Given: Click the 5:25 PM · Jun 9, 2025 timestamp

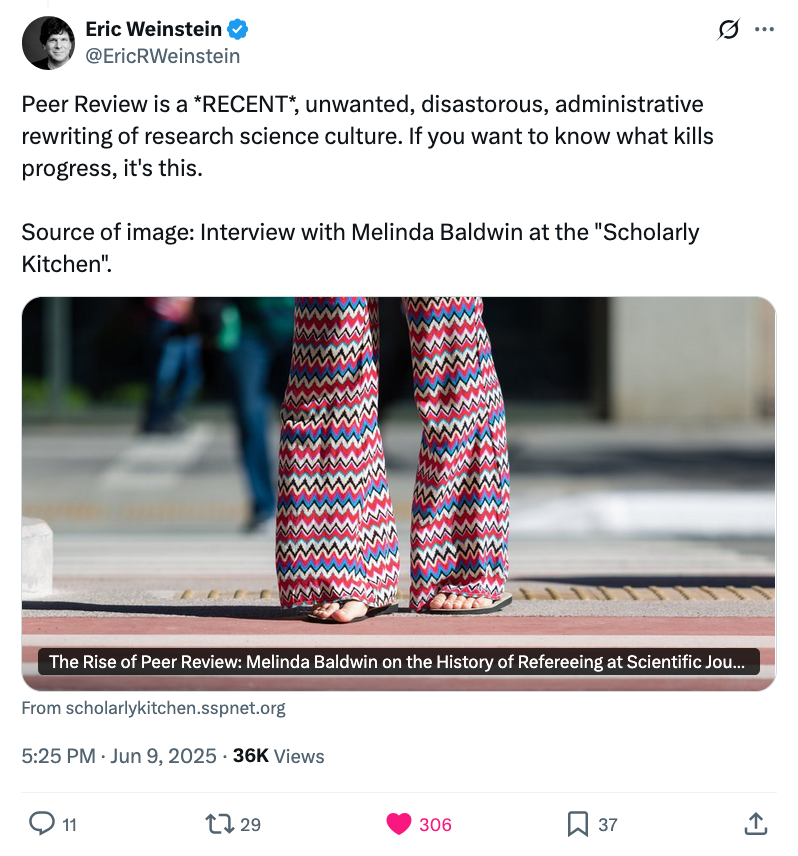Looking at the screenshot, I should 119,756.
